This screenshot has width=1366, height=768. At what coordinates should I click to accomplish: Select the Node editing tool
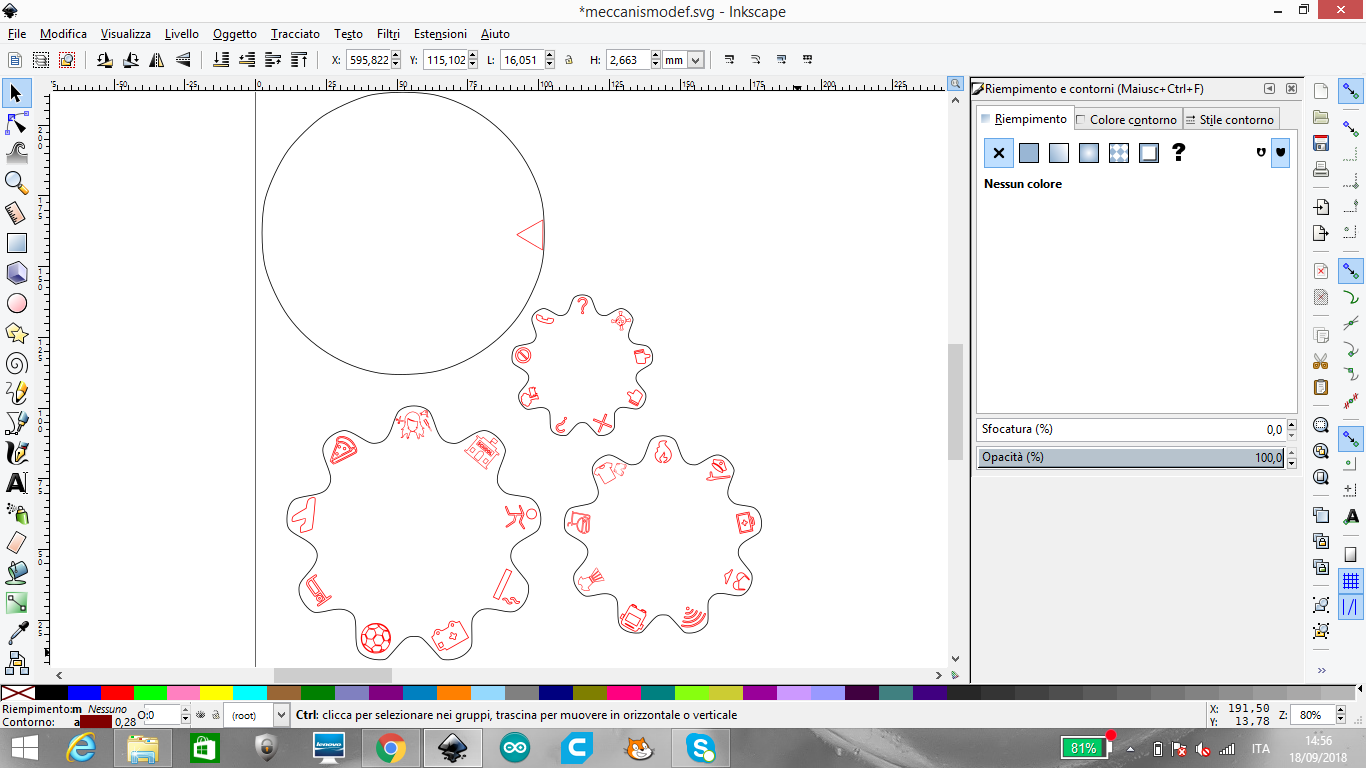tap(16, 123)
